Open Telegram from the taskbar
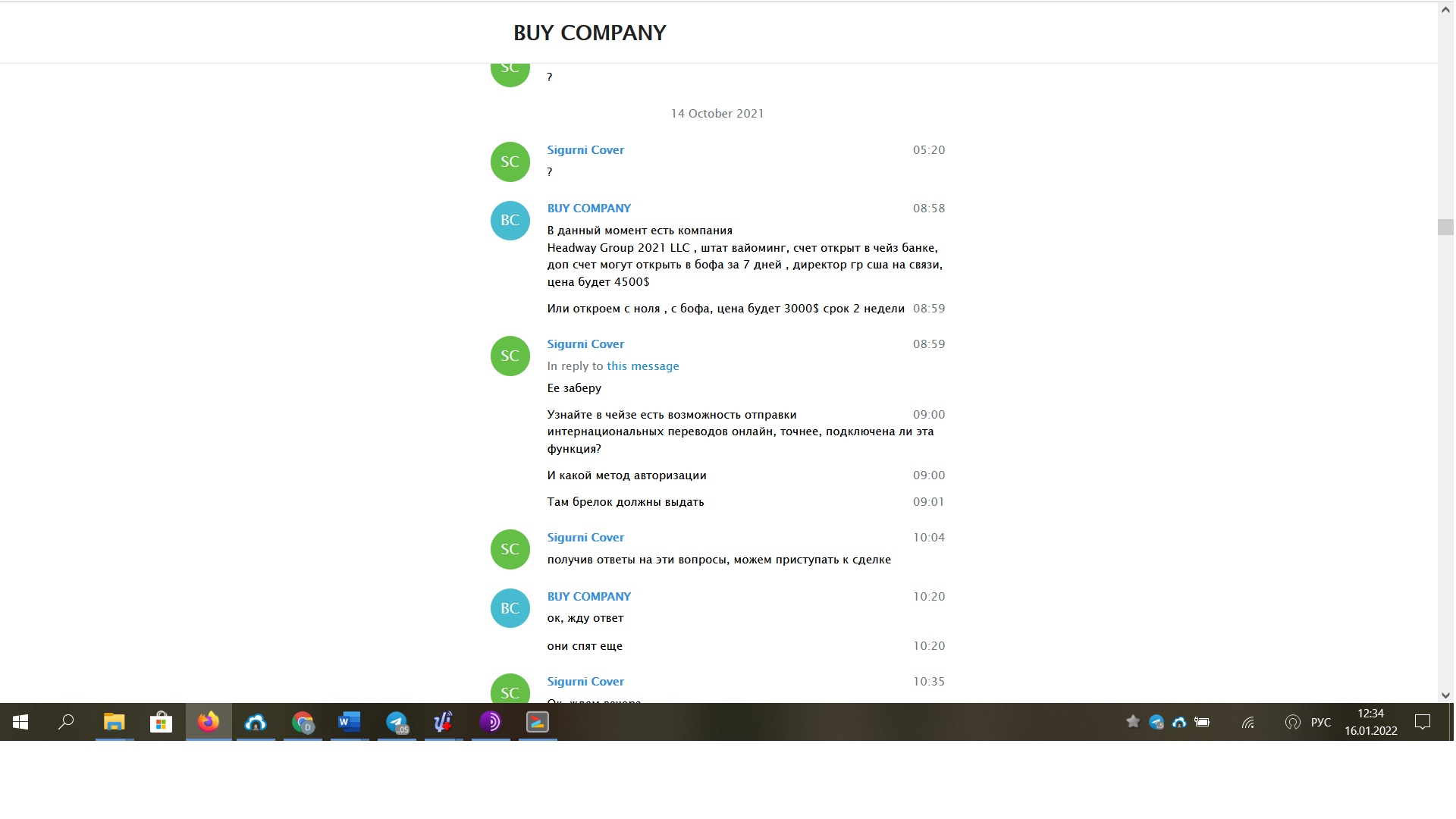This screenshot has width=1456, height=819. click(397, 722)
